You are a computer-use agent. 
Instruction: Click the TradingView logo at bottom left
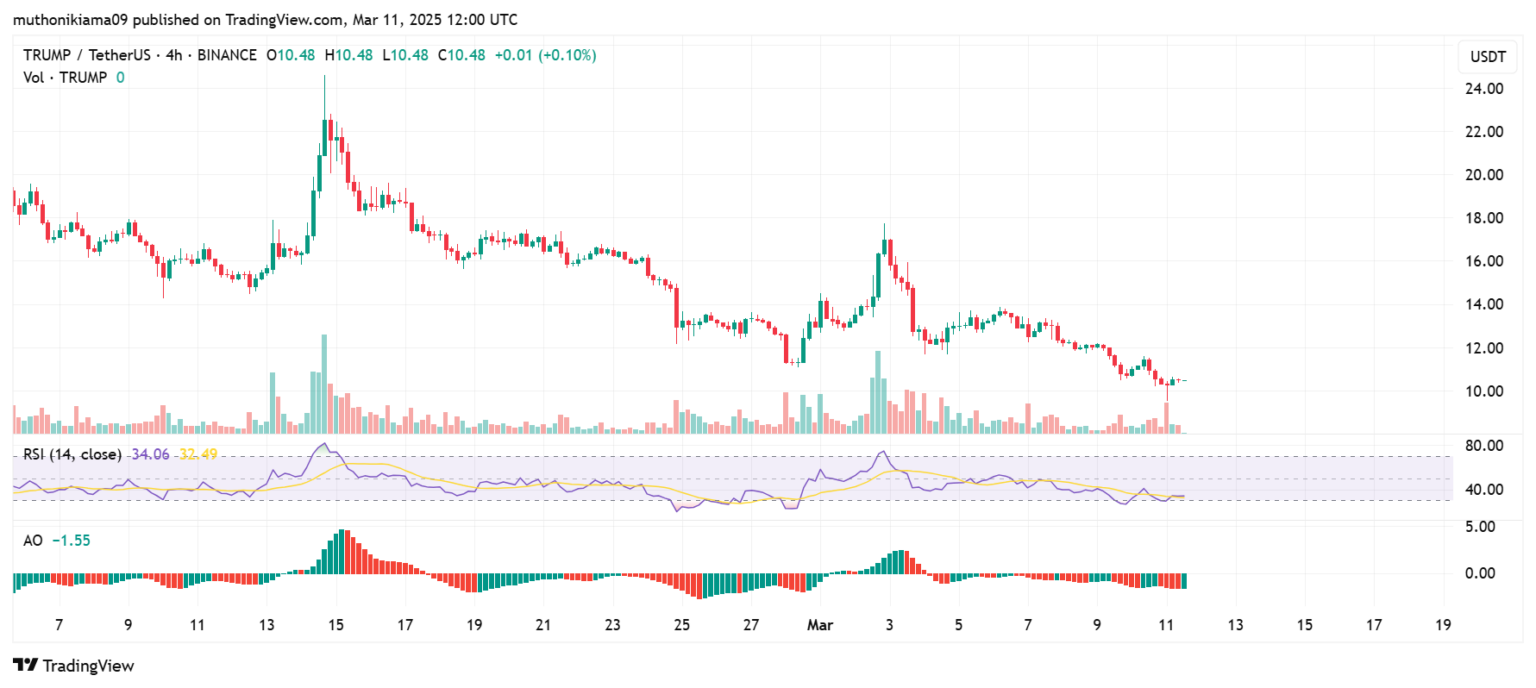(x=73, y=665)
